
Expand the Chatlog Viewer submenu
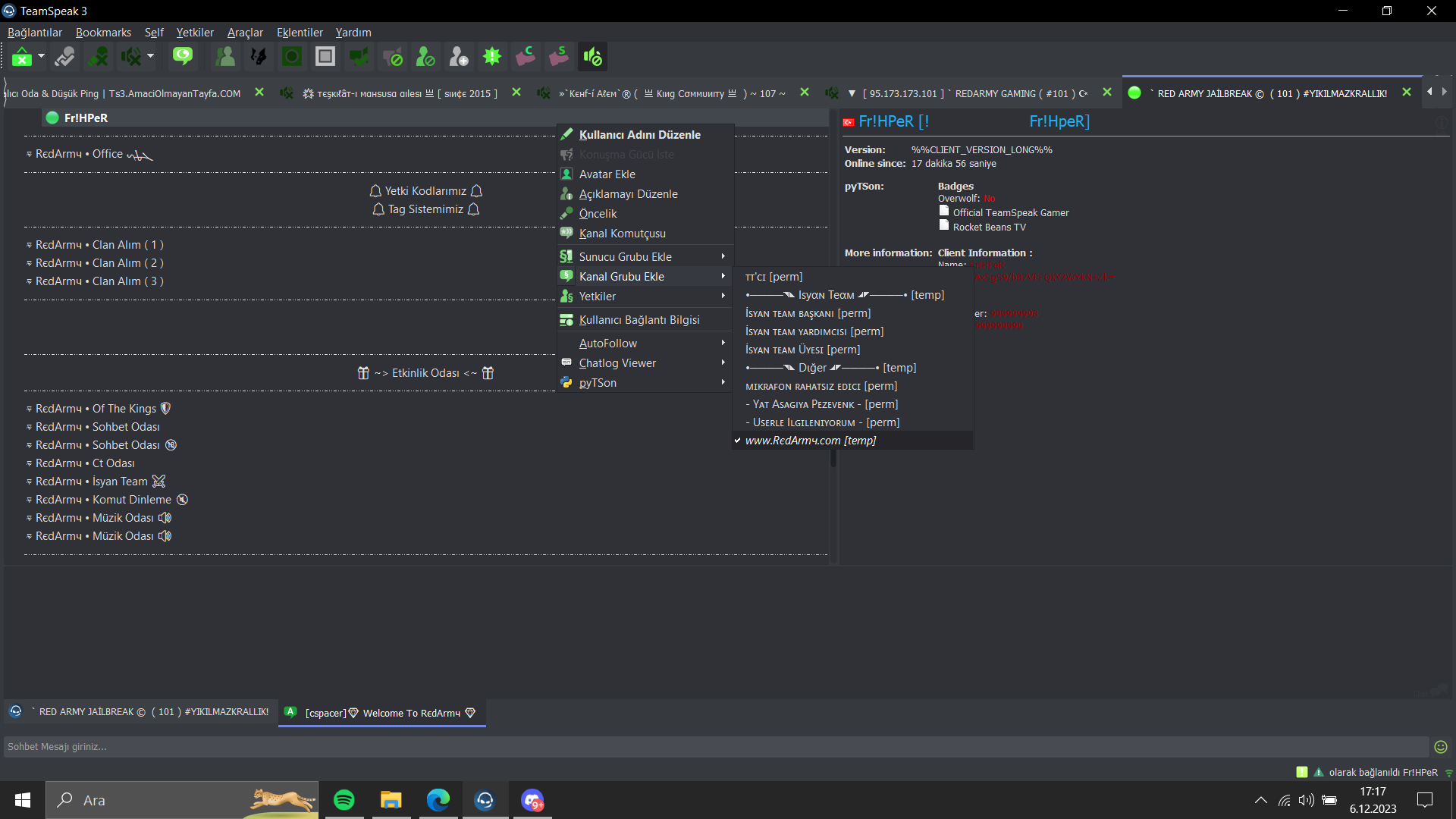[645, 363]
